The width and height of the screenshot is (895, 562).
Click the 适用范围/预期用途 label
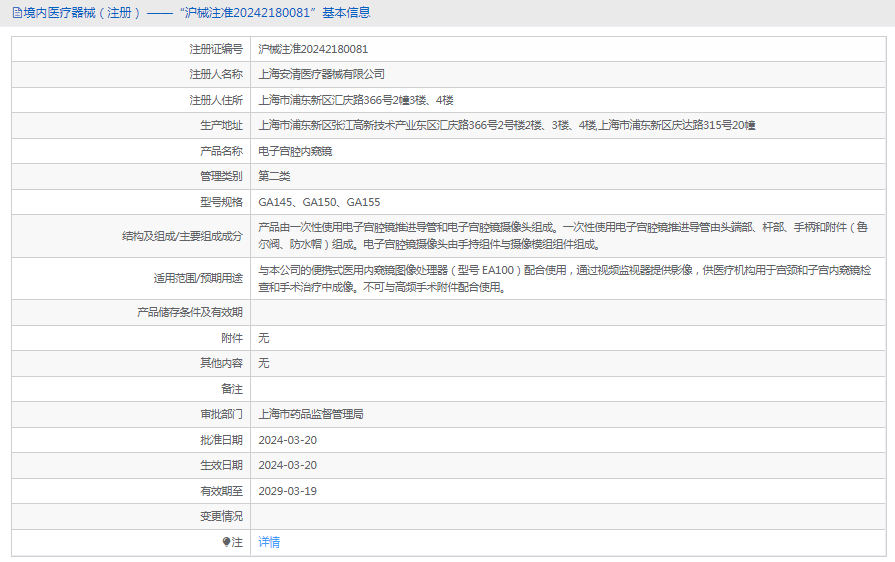(x=197, y=278)
